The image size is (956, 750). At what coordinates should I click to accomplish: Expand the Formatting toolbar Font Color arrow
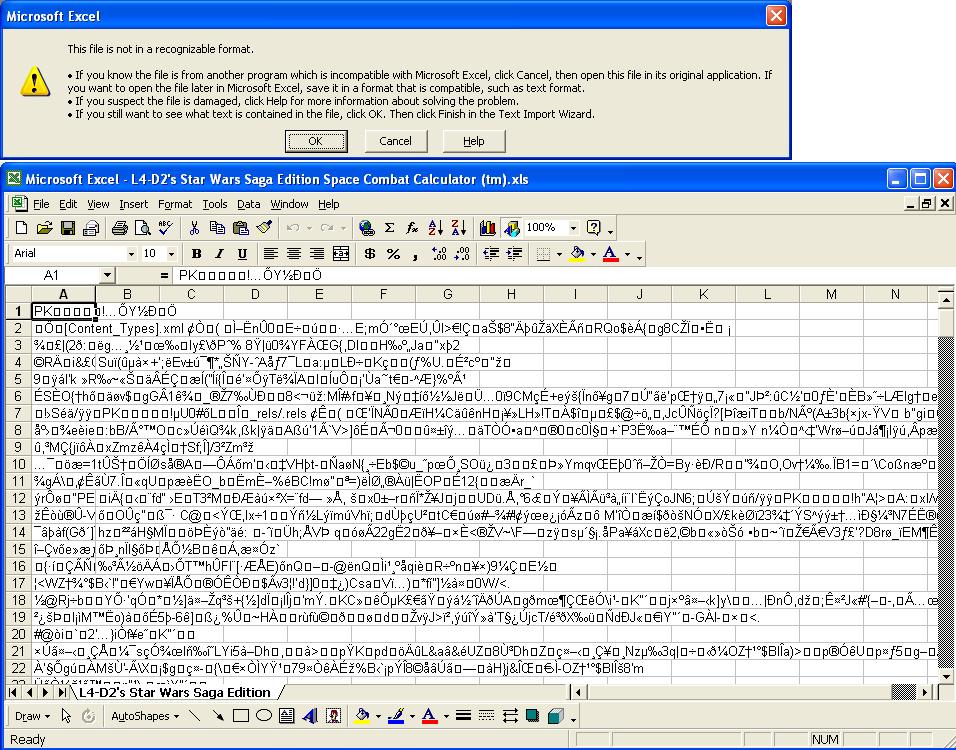click(x=627, y=254)
